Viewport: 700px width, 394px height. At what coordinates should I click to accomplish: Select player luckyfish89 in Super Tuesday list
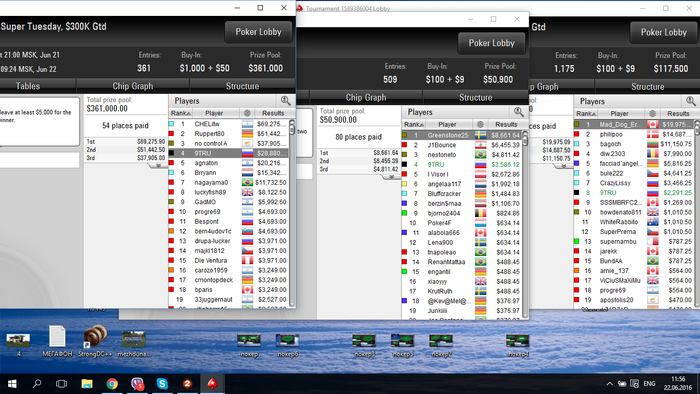pyautogui.click(x=229, y=192)
